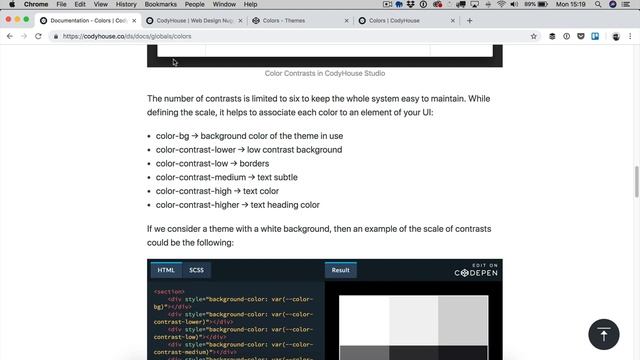Open the People menu

coord(194,4)
